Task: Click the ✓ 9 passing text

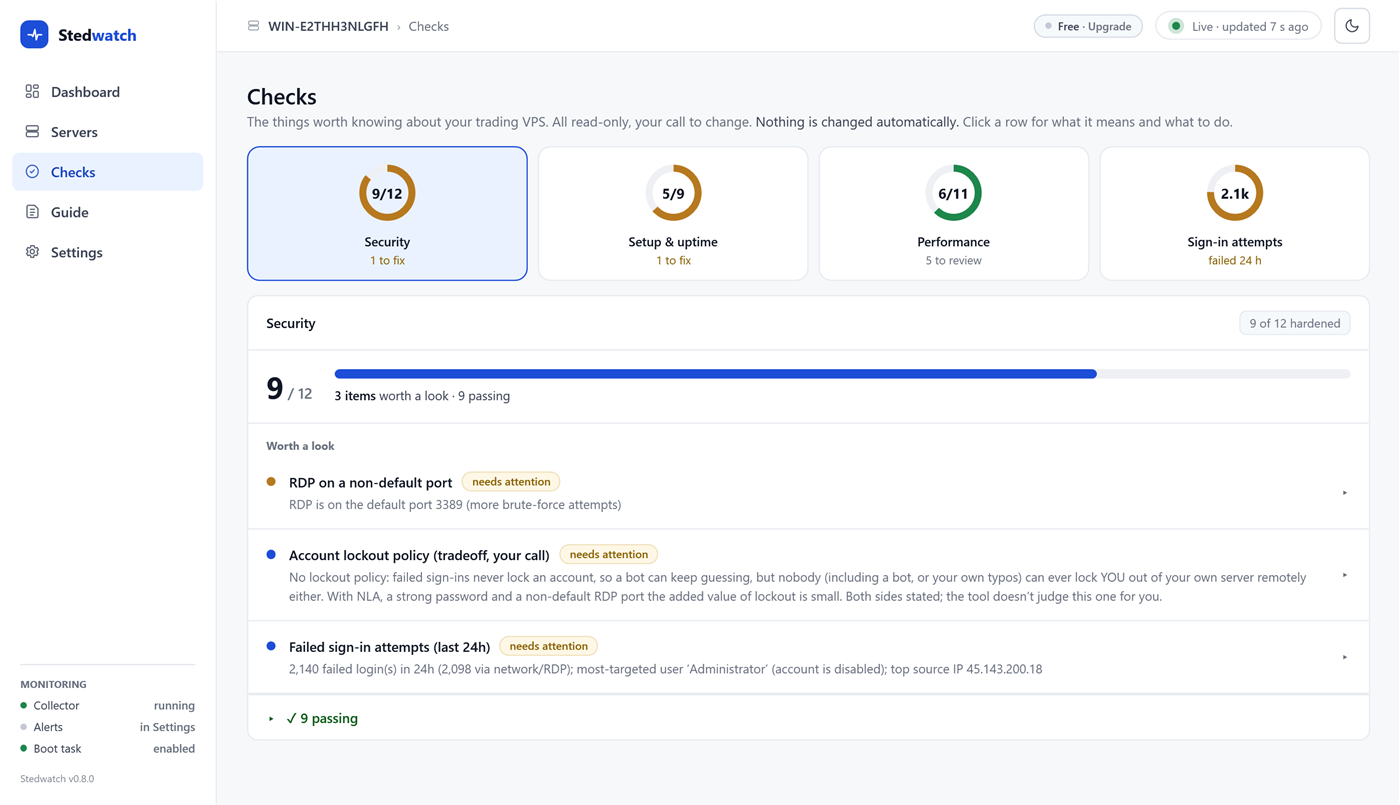Action: point(322,718)
